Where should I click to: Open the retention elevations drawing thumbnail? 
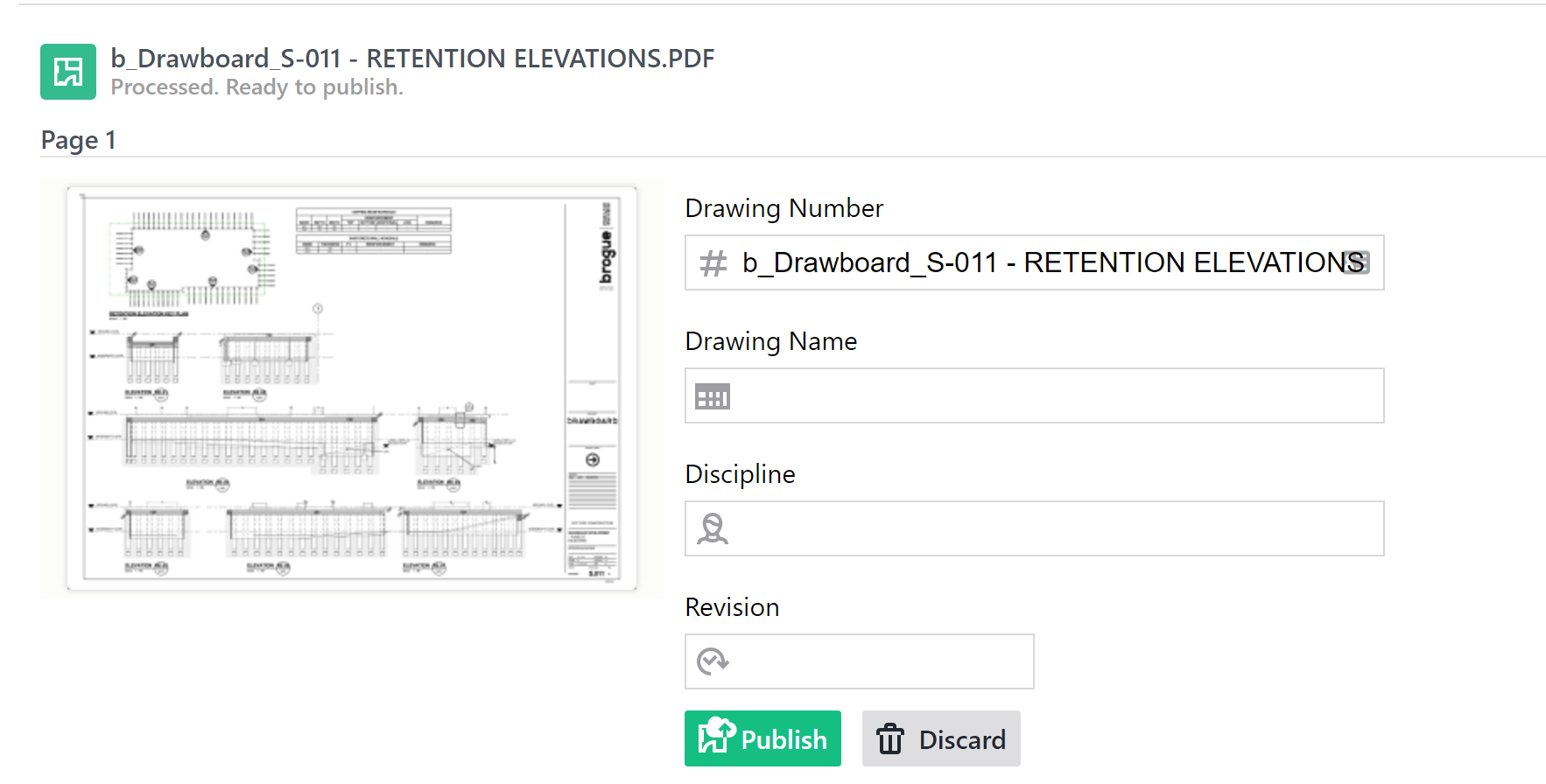click(351, 388)
